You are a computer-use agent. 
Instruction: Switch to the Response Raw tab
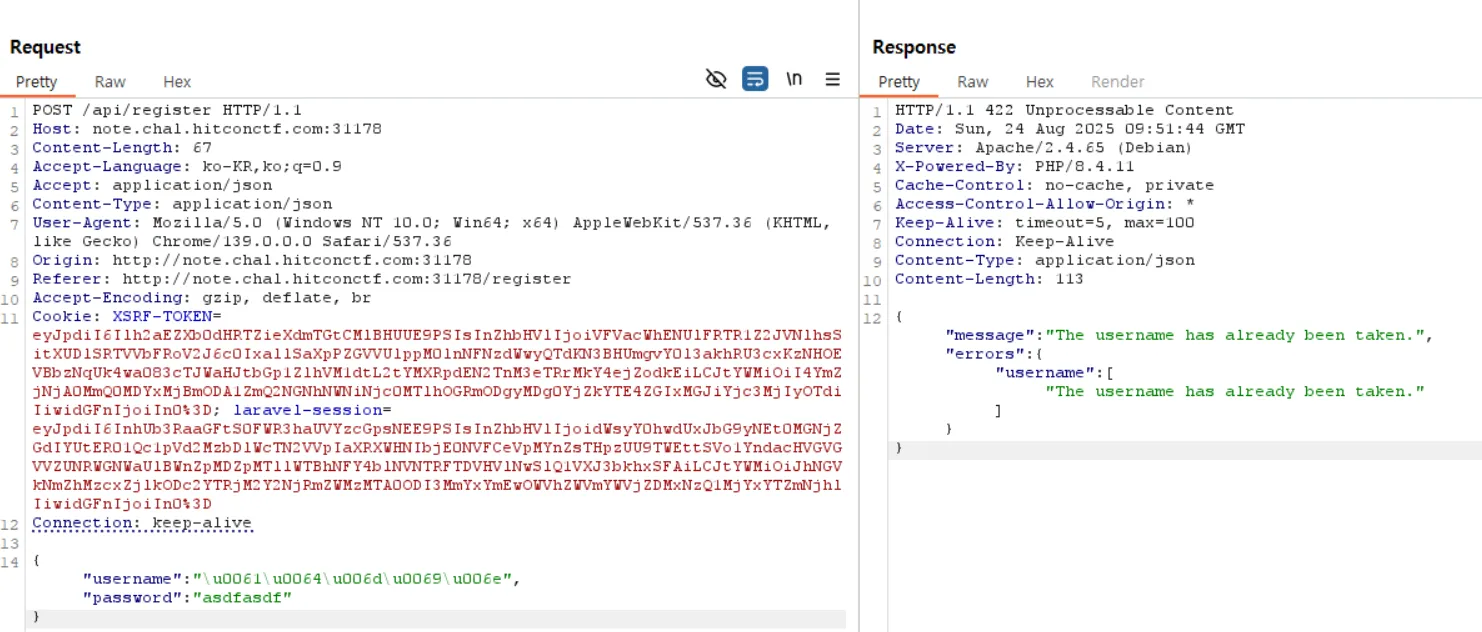[x=972, y=82]
